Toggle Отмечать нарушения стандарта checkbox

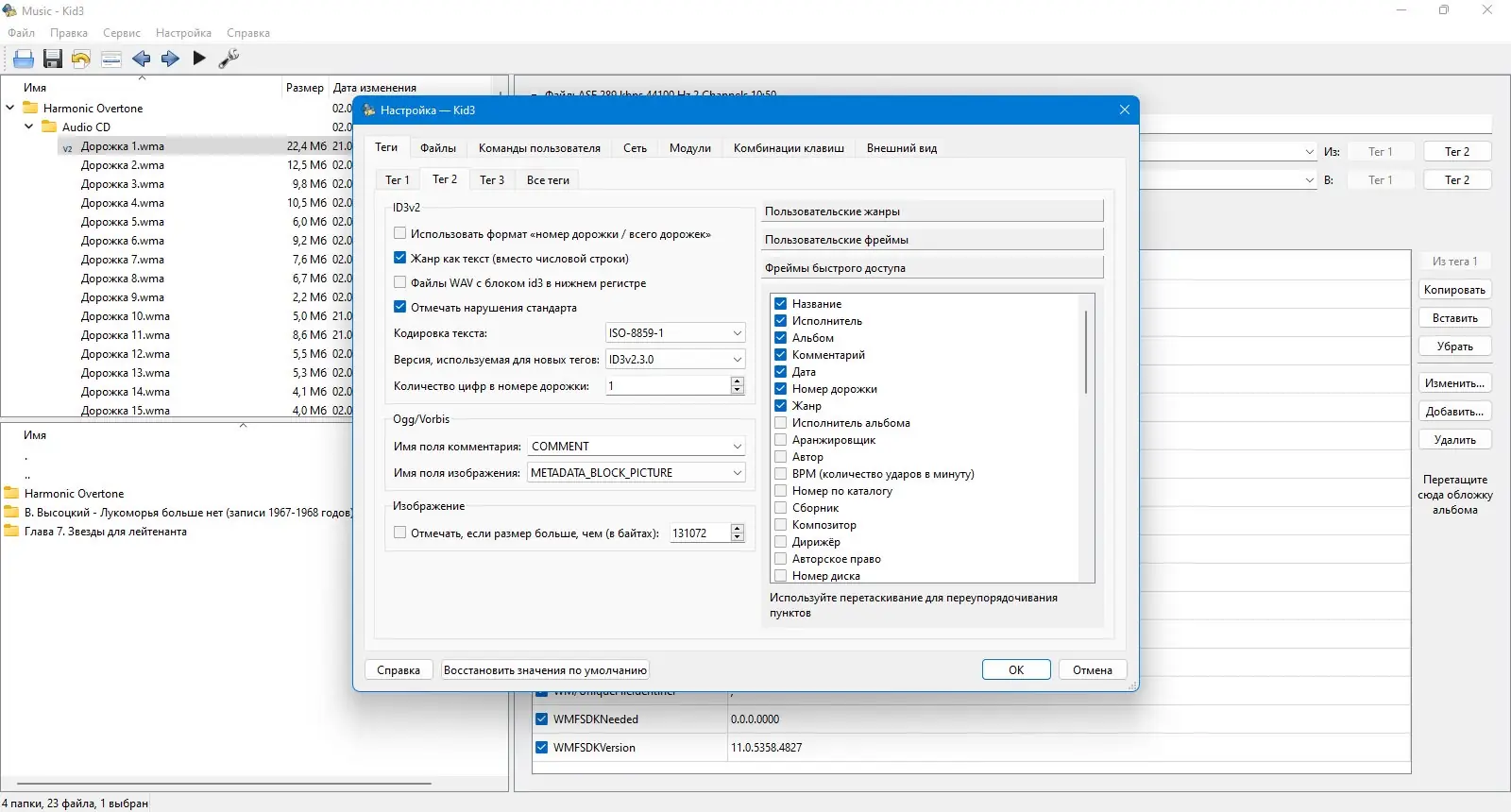point(400,307)
